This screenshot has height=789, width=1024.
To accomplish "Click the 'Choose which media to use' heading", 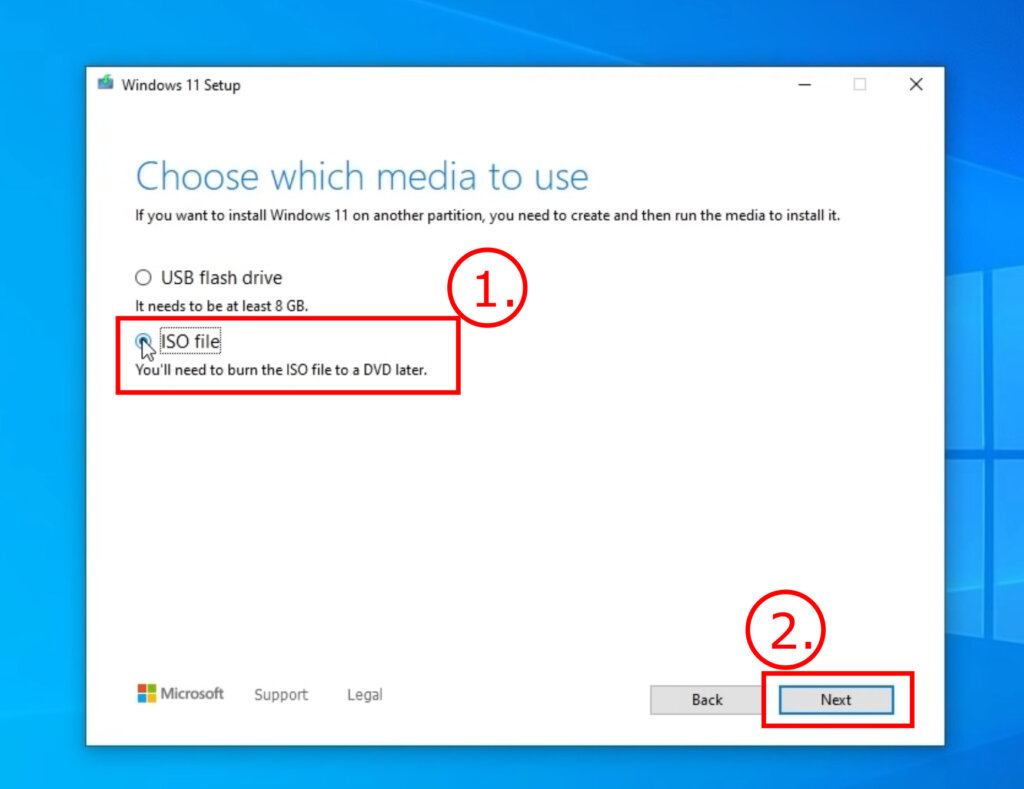I will [362, 176].
